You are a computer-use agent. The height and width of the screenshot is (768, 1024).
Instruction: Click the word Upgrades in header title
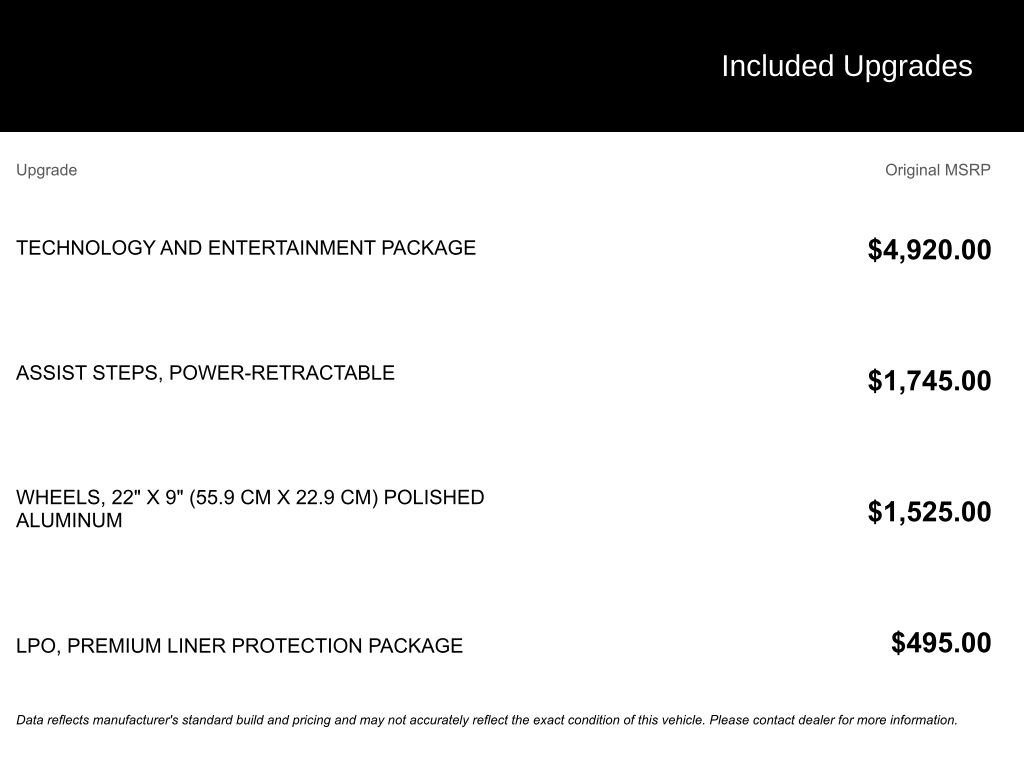click(908, 67)
